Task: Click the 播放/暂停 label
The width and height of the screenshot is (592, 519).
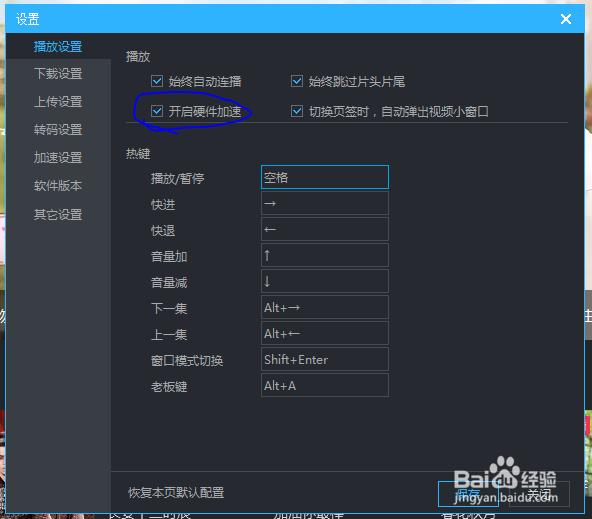Action: click(177, 178)
